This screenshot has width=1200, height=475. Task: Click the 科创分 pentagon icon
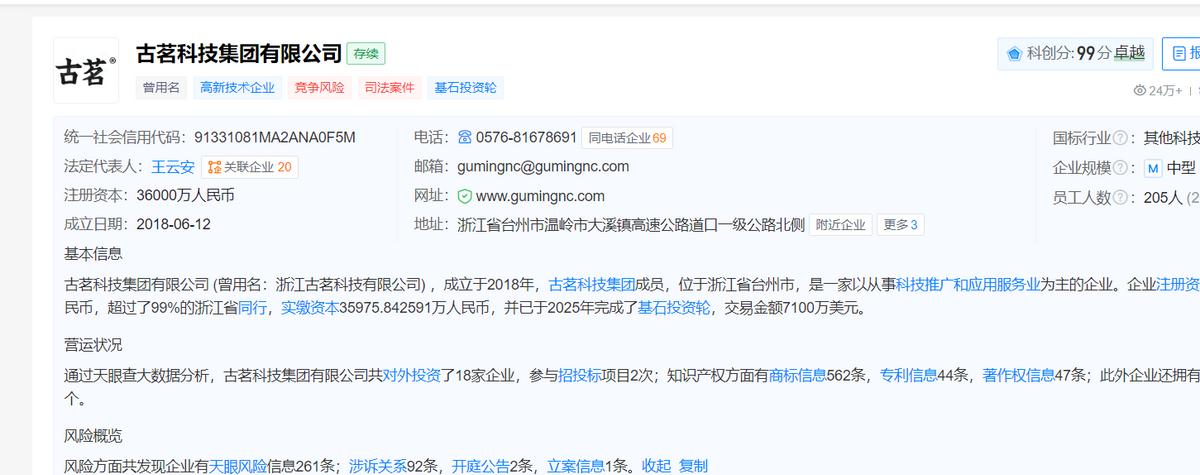pos(1014,54)
